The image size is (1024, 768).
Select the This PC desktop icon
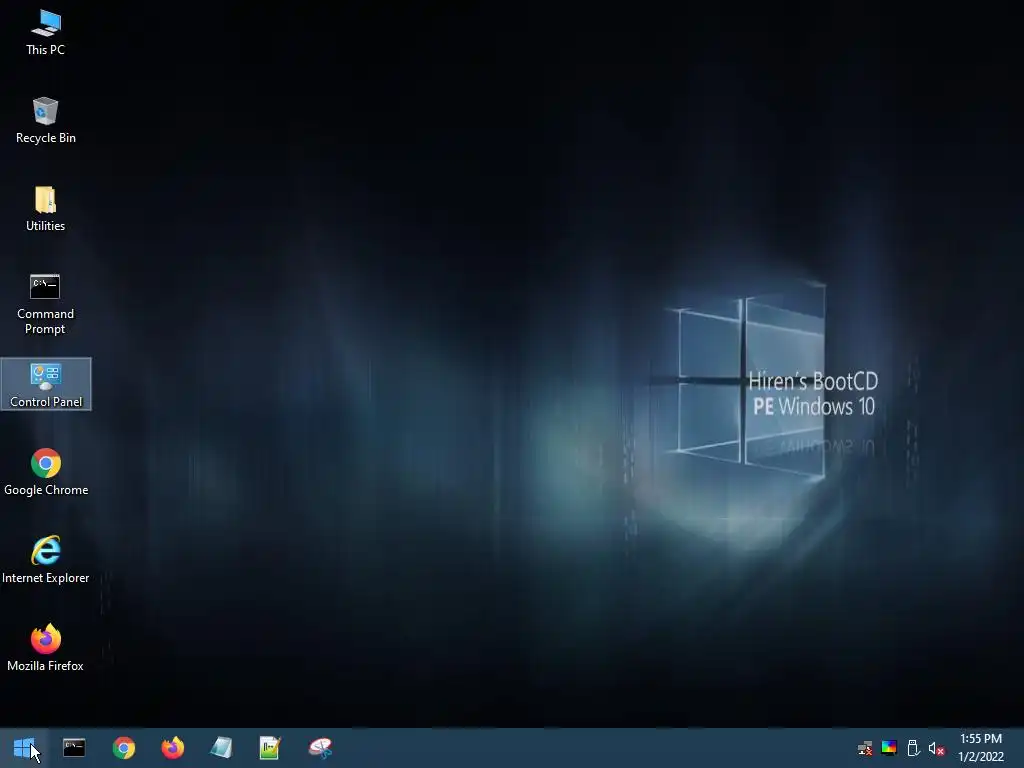[x=45, y=33]
